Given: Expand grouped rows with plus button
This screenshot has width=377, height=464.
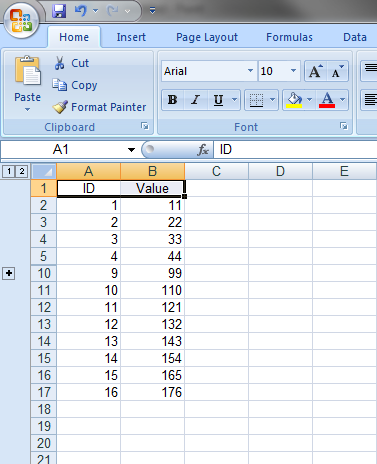Looking at the screenshot, I should [9, 273].
